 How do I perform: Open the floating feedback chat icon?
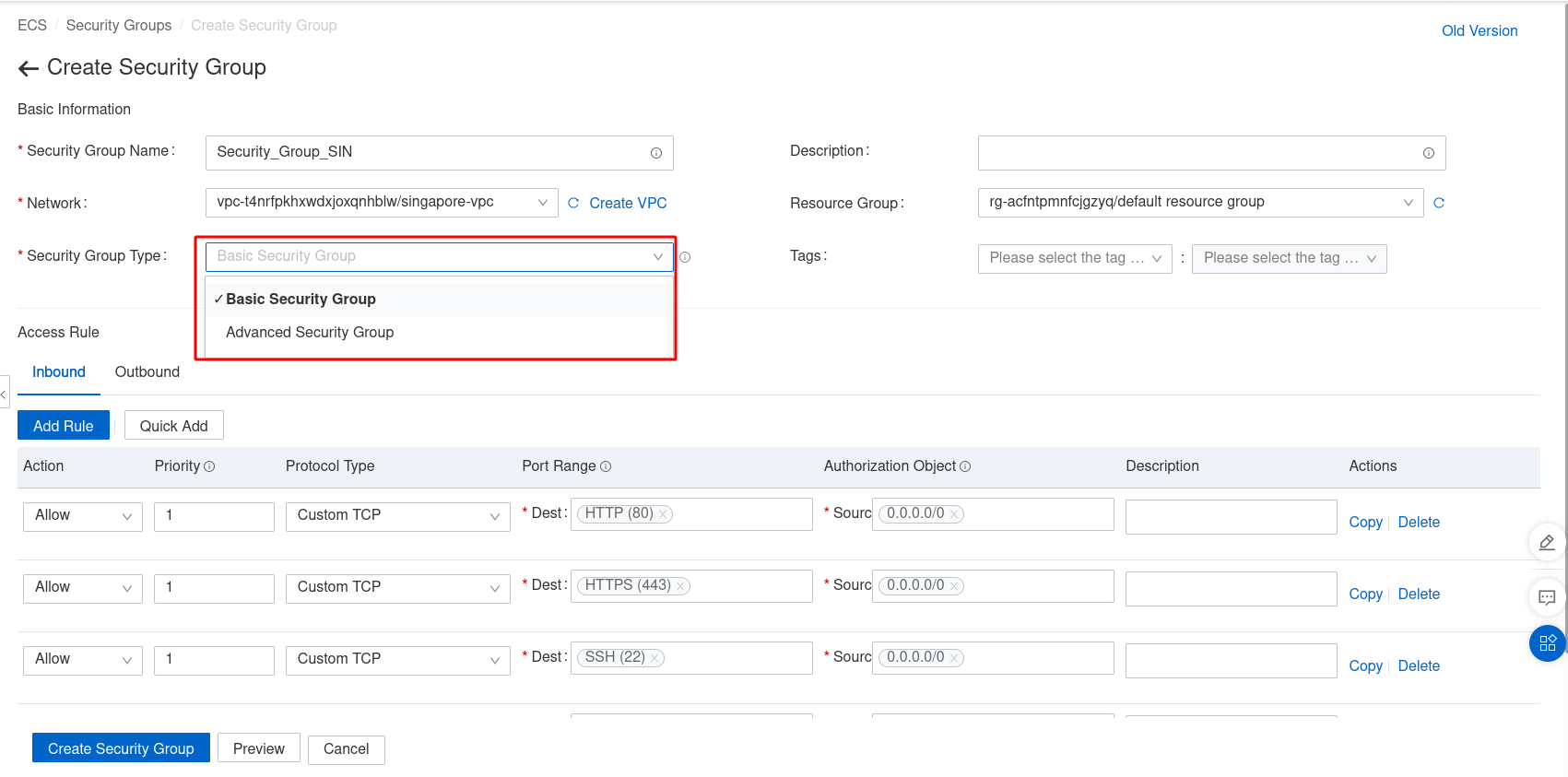pos(1547,597)
